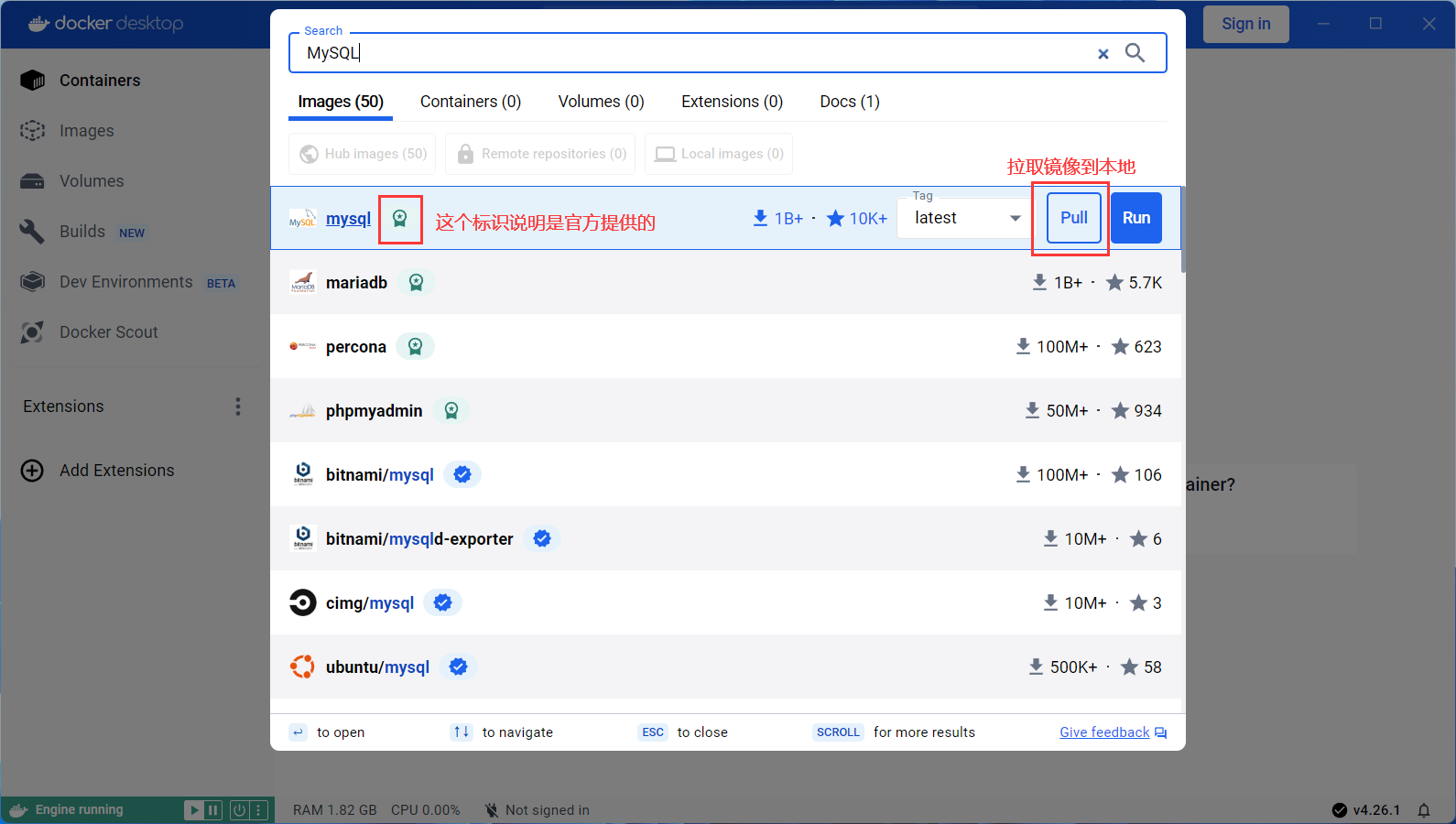Open the Tag dropdown showing latest

[x=966, y=218]
